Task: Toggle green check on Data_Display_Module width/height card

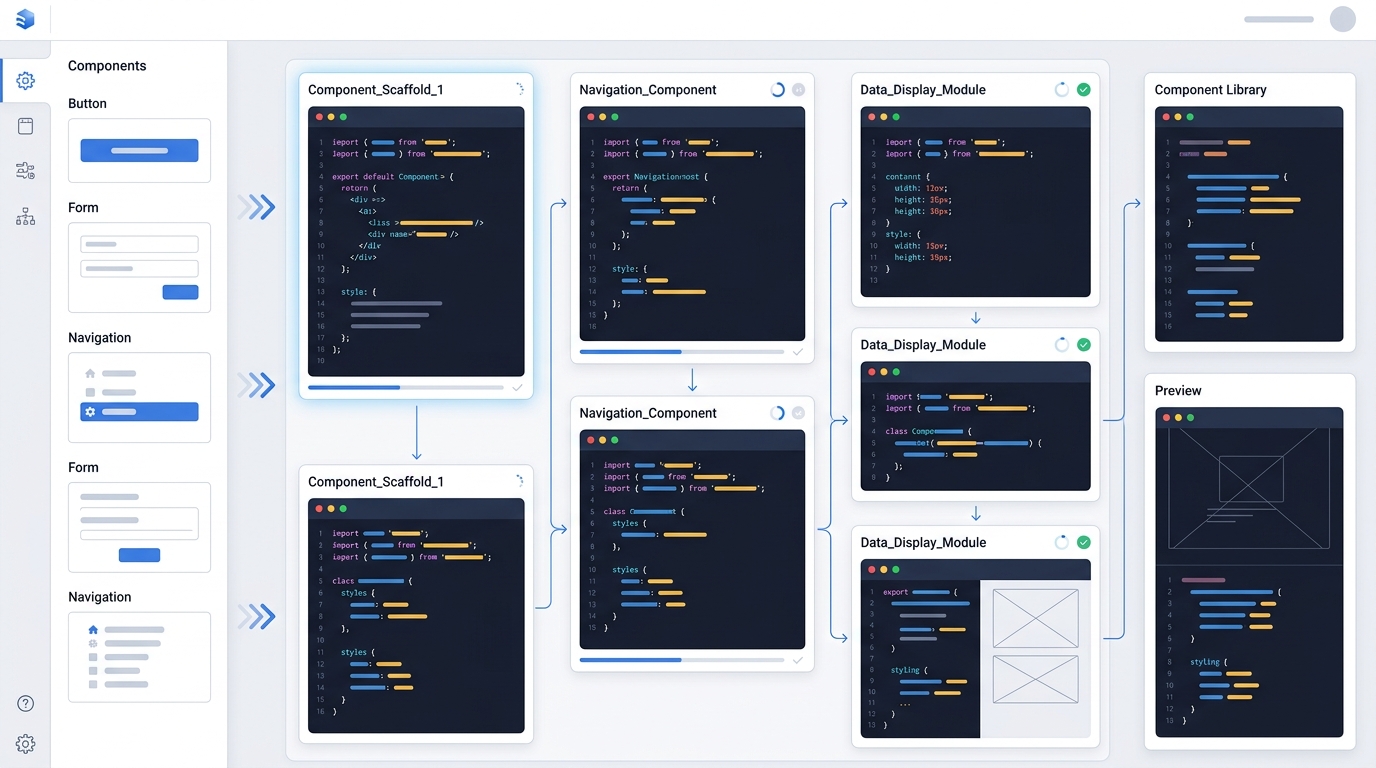Action: 1083,89
